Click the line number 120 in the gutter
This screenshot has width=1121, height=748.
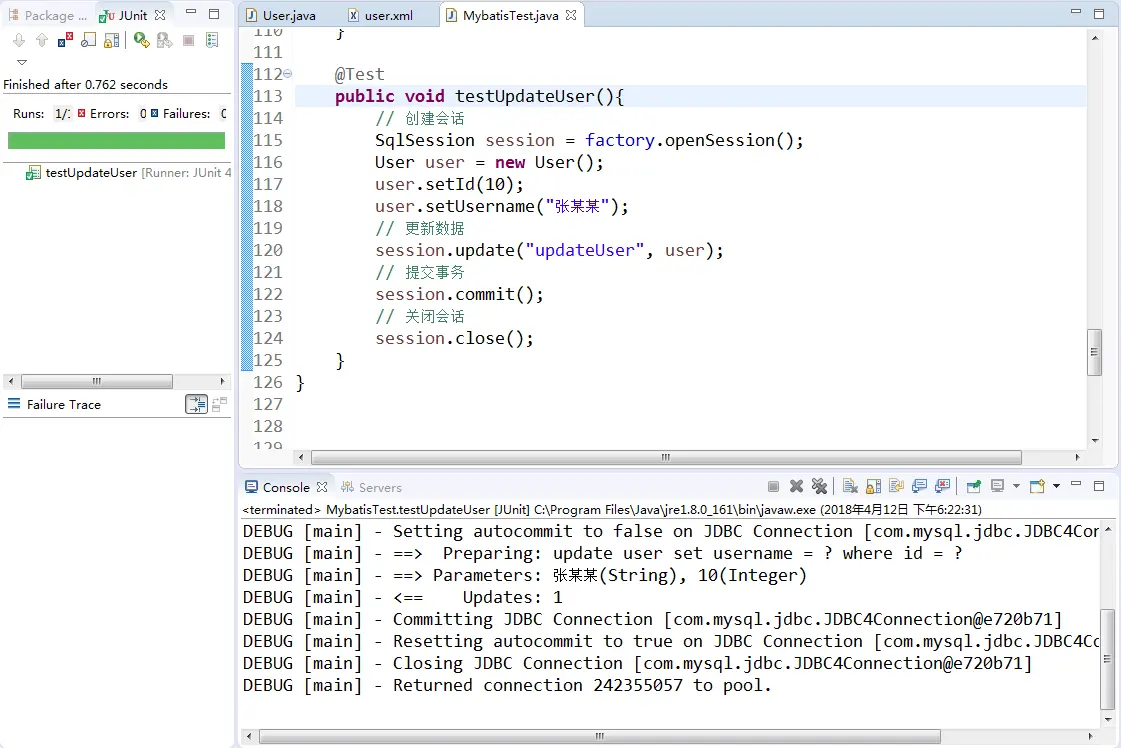(x=268, y=250)
